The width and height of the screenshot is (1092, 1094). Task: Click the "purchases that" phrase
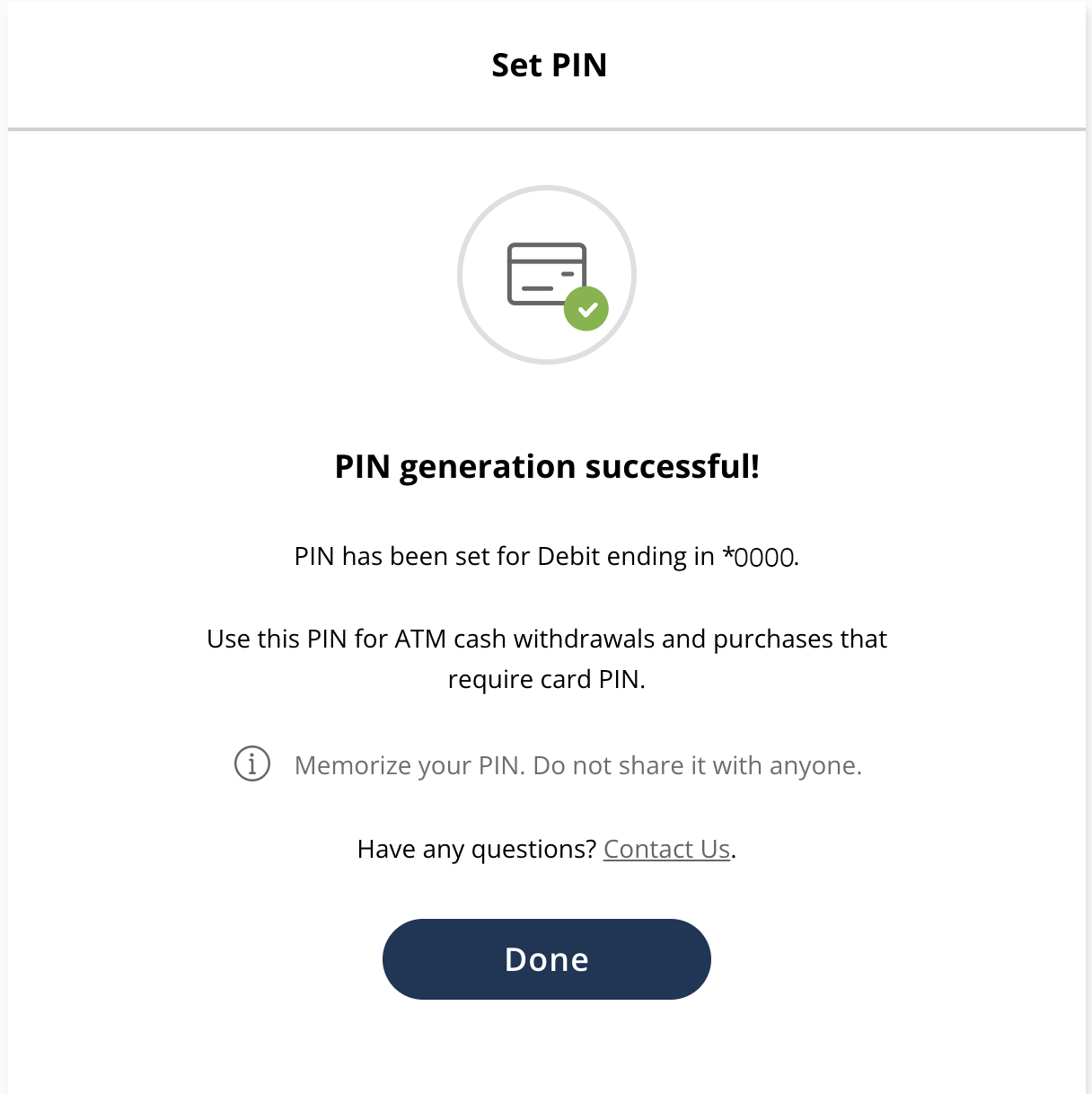(799, 639)
